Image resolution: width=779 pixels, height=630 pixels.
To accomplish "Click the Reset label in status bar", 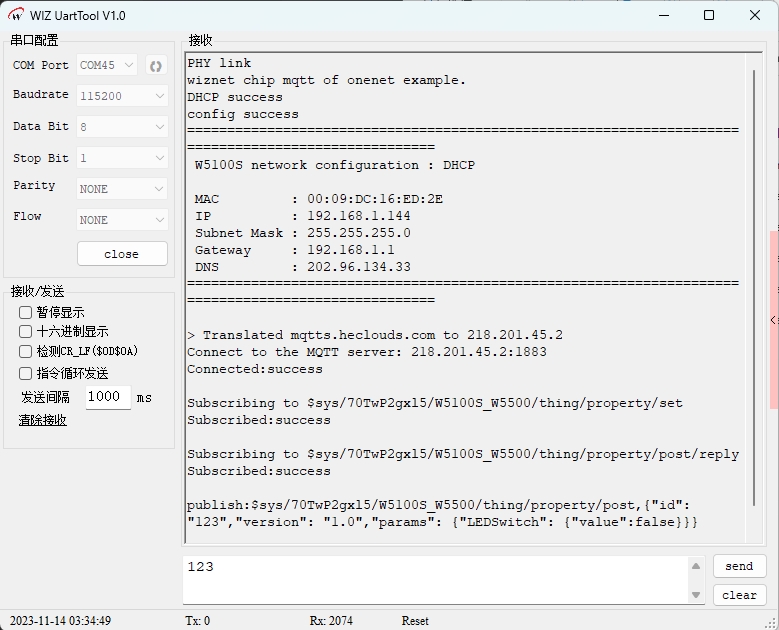I will tap(415, 621).
